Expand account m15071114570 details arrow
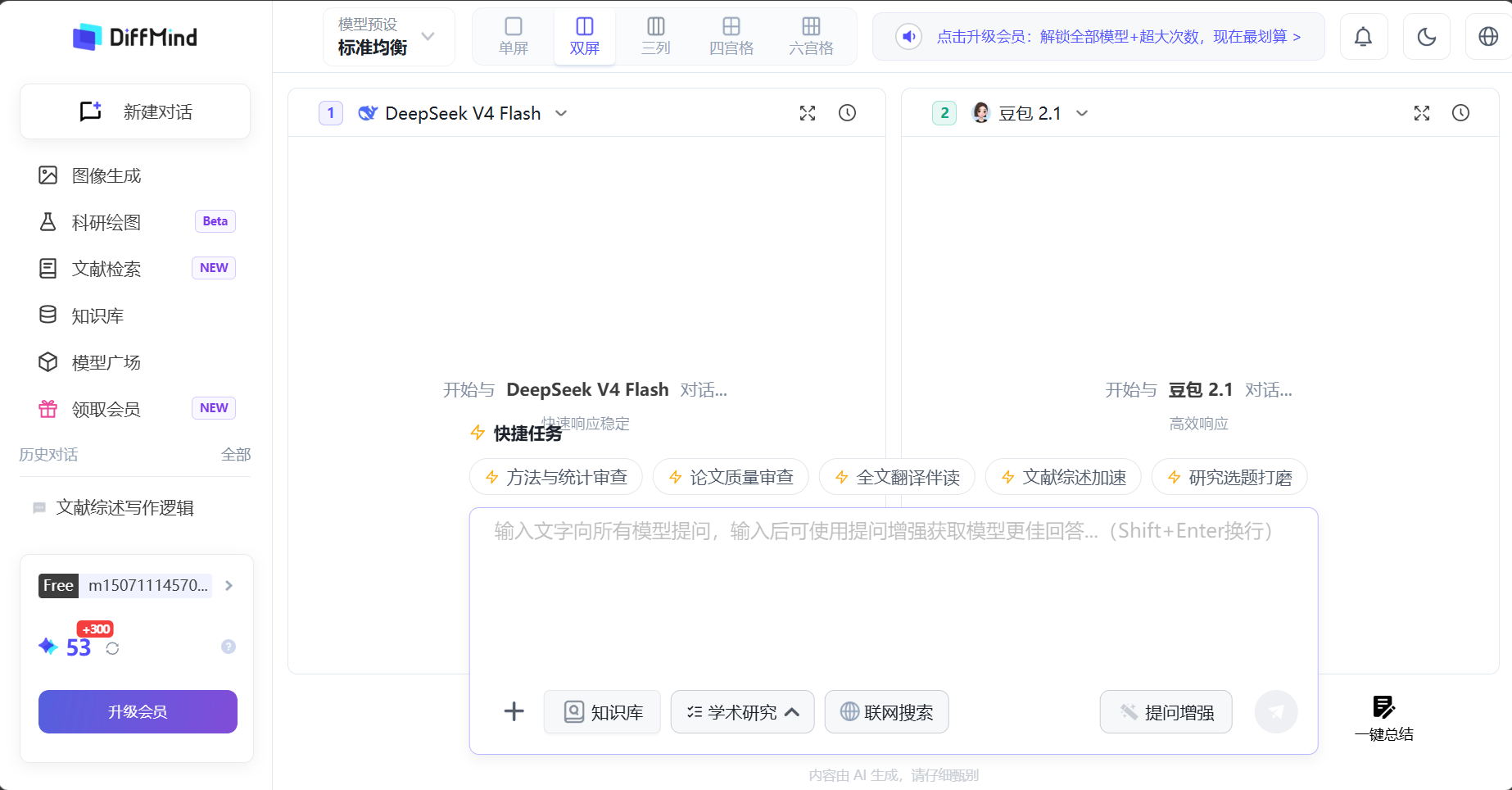This screenshot has width=1512, height=790. pos(229,585)
